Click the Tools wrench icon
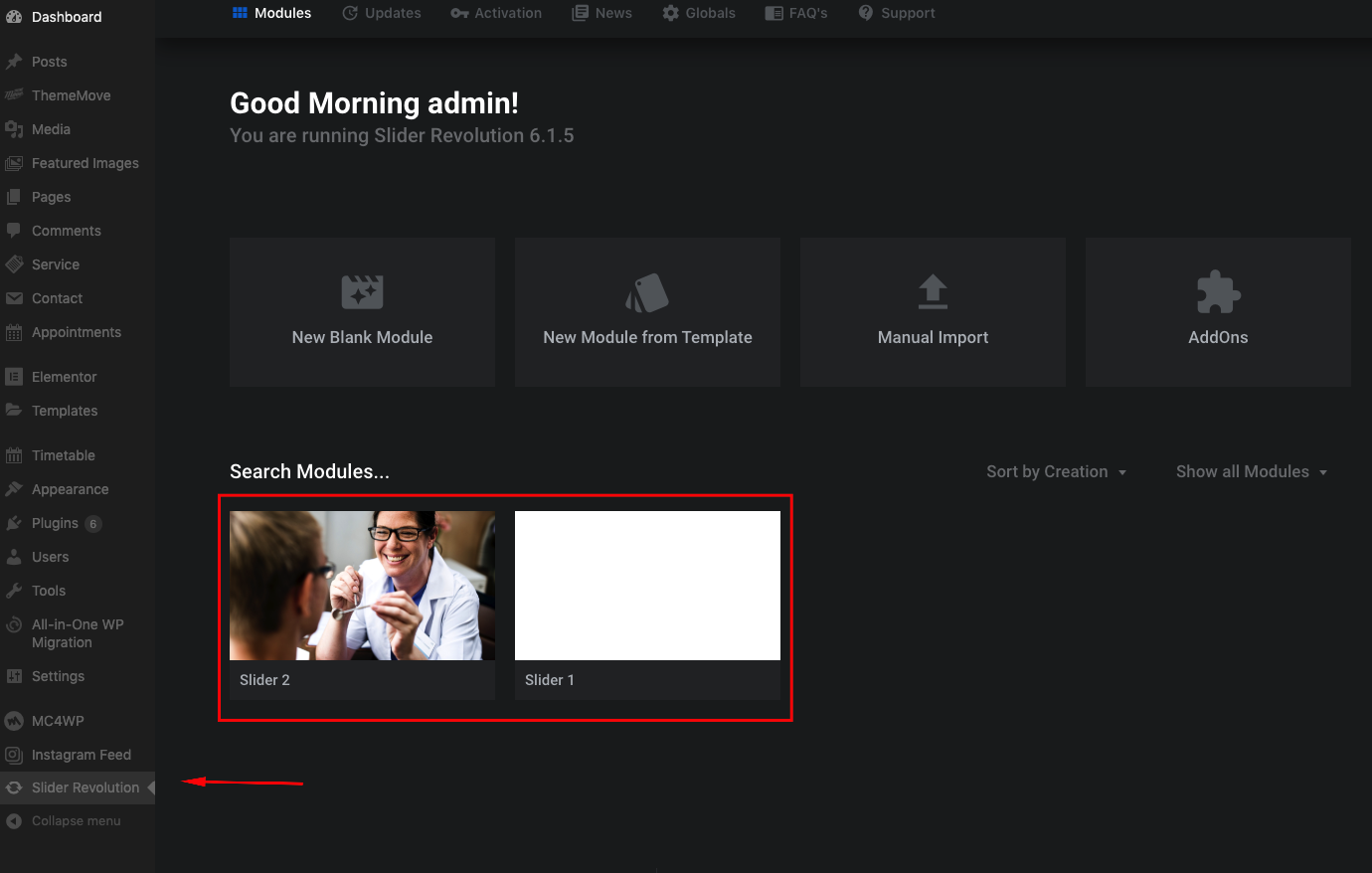1372x873 pixels. pos(14,591)
